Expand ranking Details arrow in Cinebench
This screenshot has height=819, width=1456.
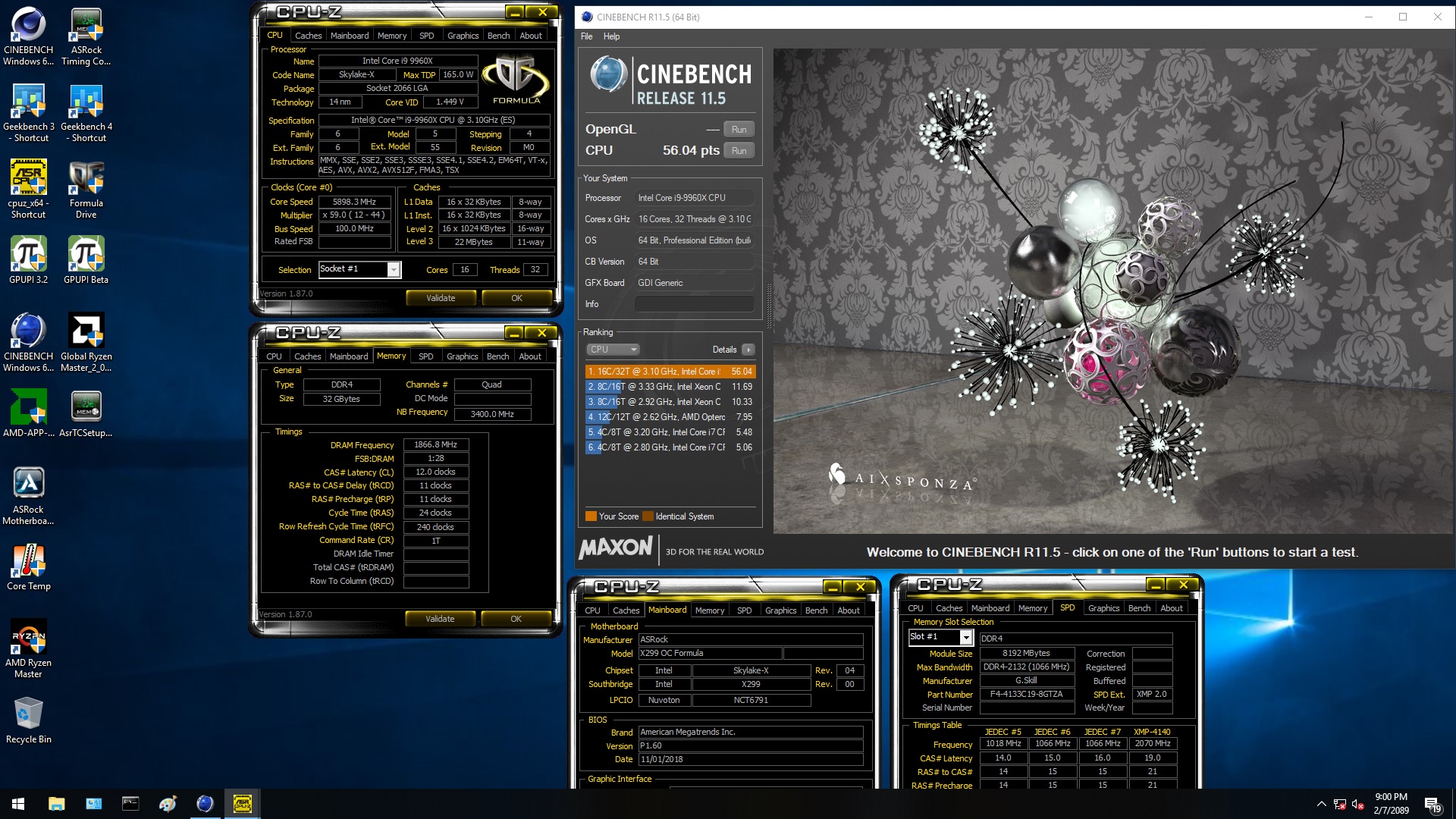pyautogui.click(x=748, y=350)
